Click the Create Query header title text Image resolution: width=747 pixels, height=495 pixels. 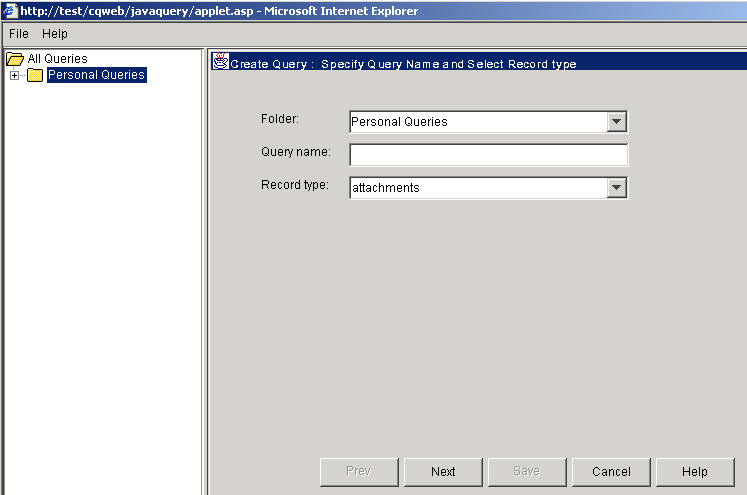coord(403,64)
